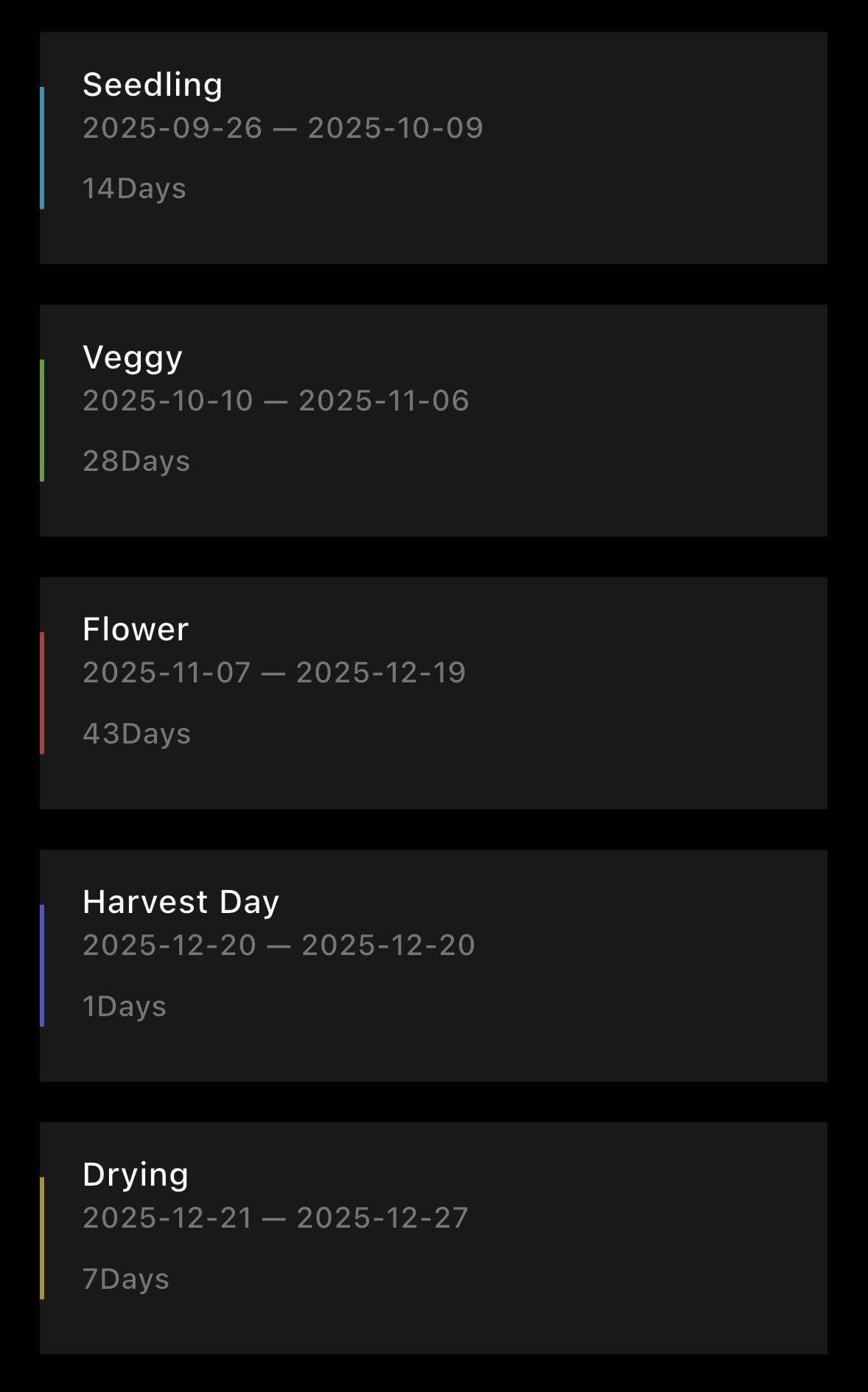This screenshot has height=1392, width=868.
Task: Select the Seedling date range 2025-09-26 — 2025-10-09
Action: (283, 128)
